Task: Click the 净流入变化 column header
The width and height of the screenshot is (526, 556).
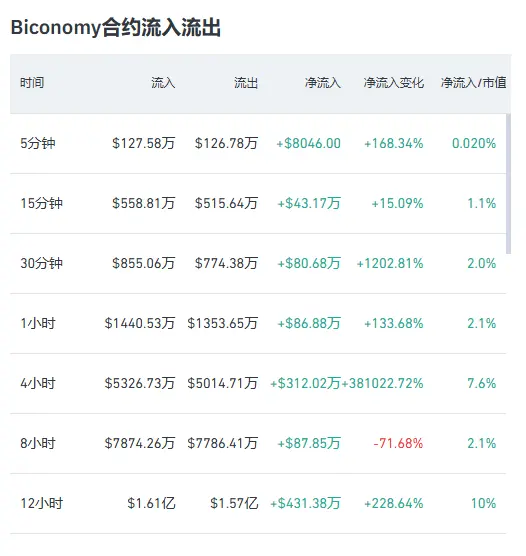Action: (x=394, y=83)
